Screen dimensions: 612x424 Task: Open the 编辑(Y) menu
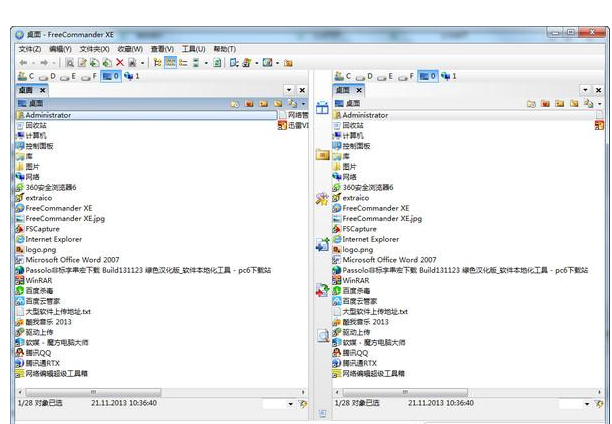click(60, 49)
